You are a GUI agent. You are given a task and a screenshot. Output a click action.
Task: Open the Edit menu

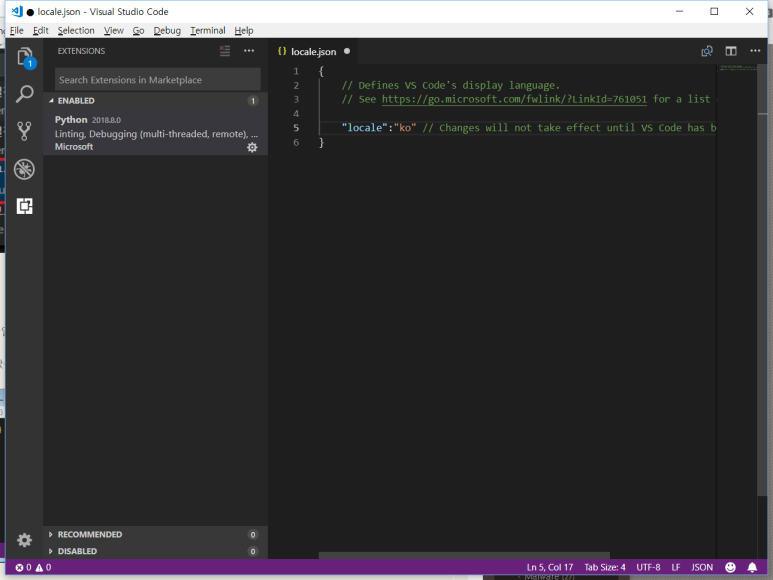(40, 31)
